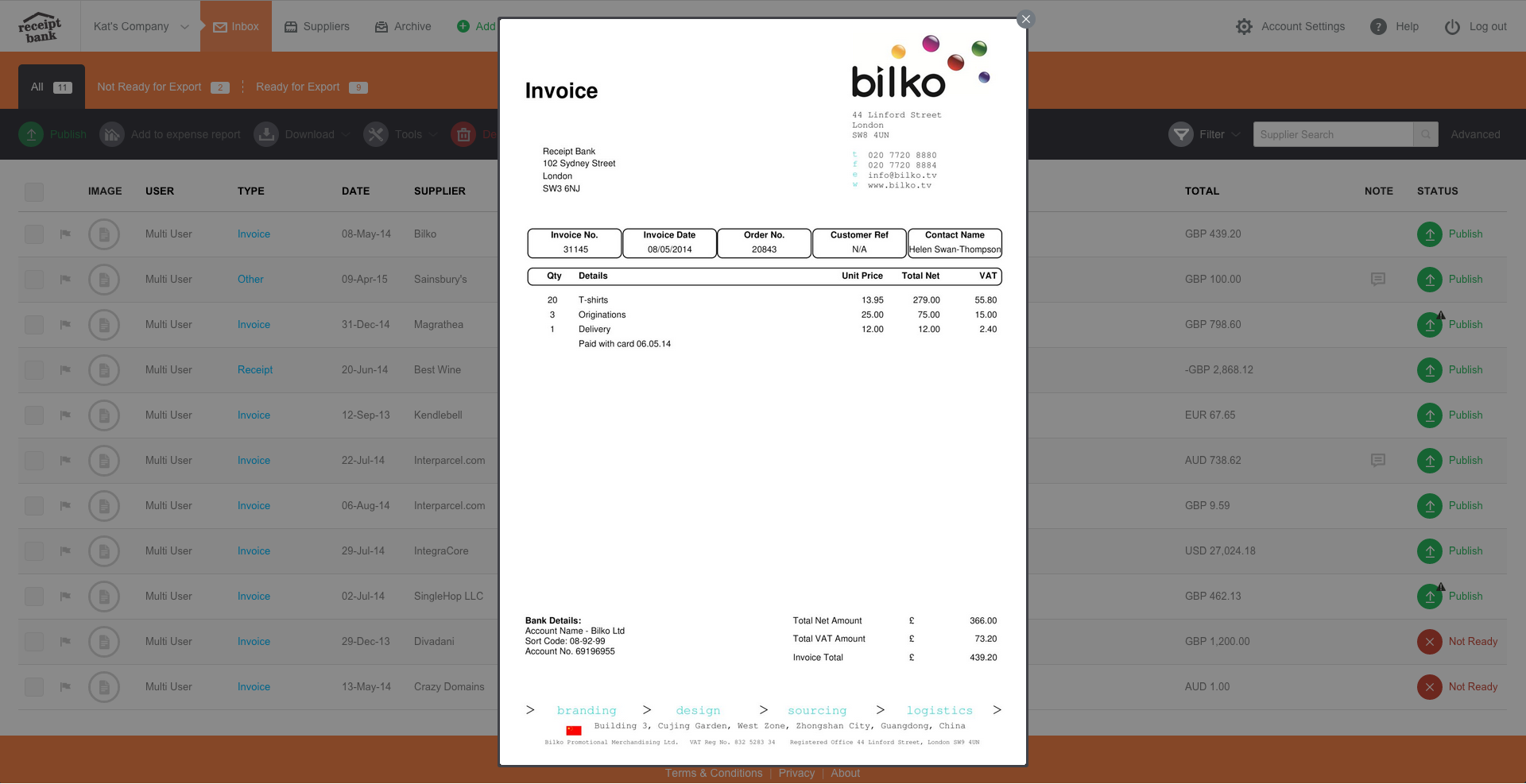Open the Kendlebell document image icon

pos(104,415)
